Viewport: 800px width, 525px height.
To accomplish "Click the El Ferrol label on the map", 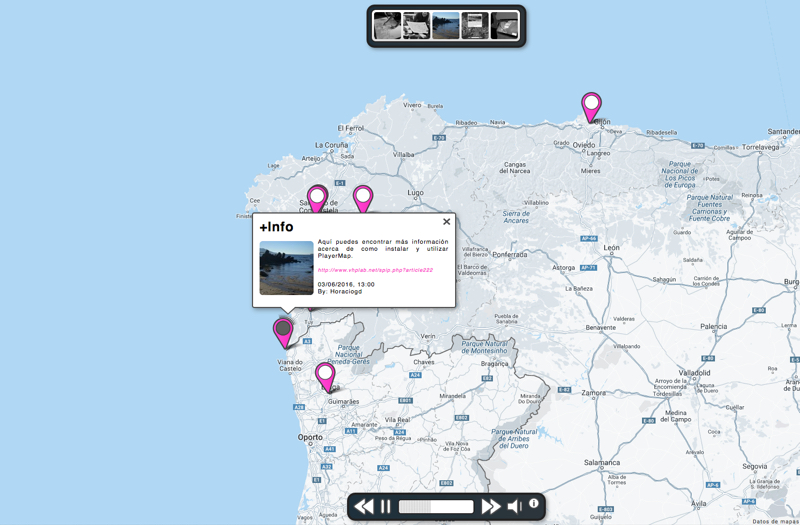I will coord(351,128).
